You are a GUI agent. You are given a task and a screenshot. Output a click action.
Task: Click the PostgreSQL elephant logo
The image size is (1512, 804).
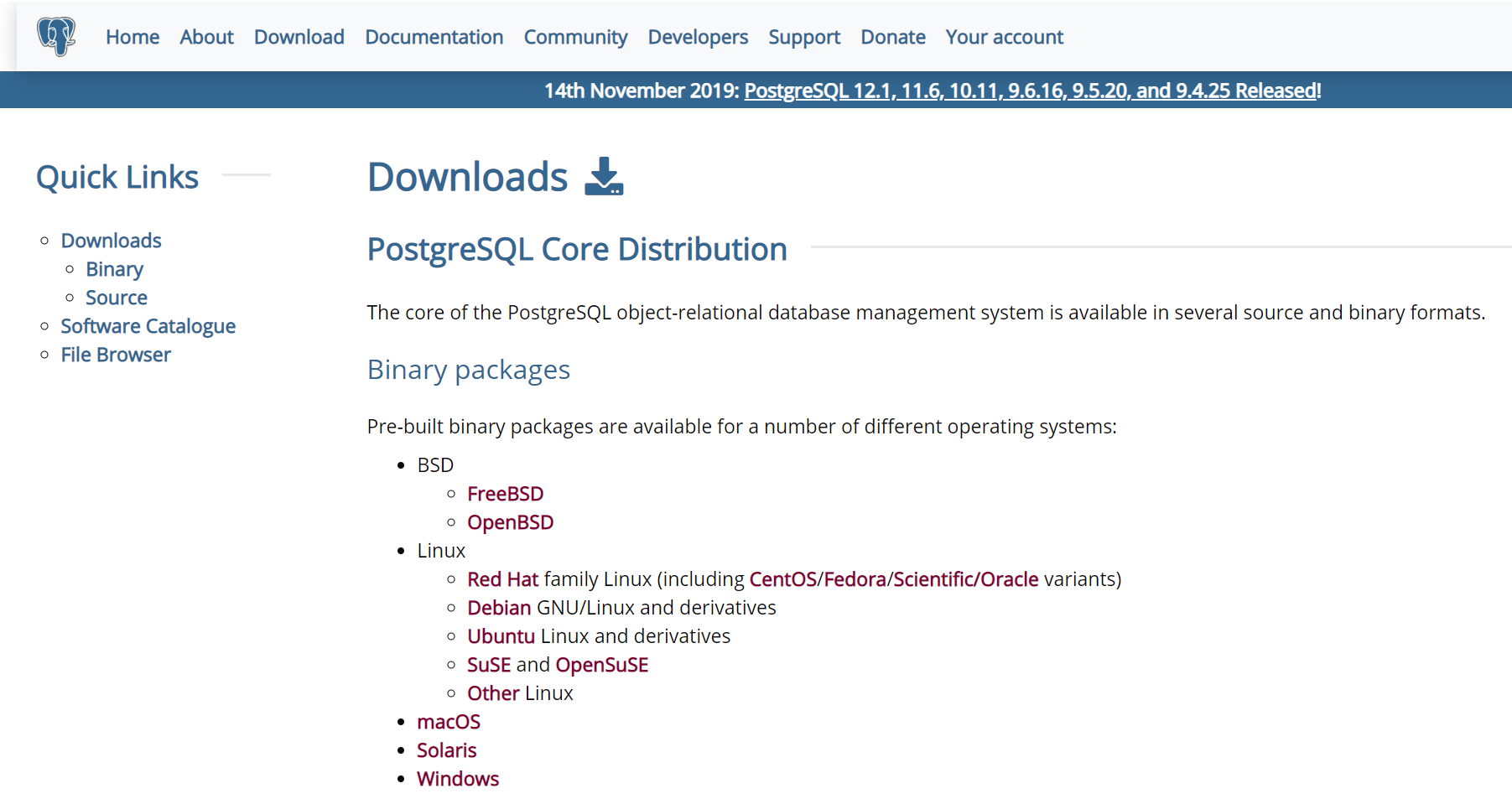click(56, 36)
